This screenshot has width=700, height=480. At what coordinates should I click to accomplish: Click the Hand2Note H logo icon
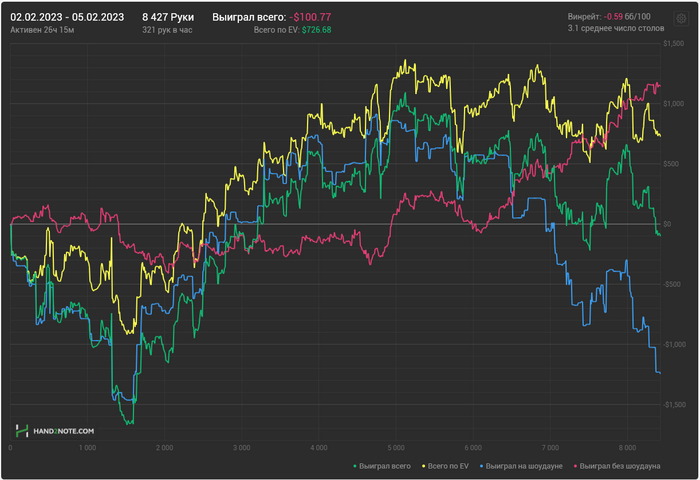[x=21, y=430]
